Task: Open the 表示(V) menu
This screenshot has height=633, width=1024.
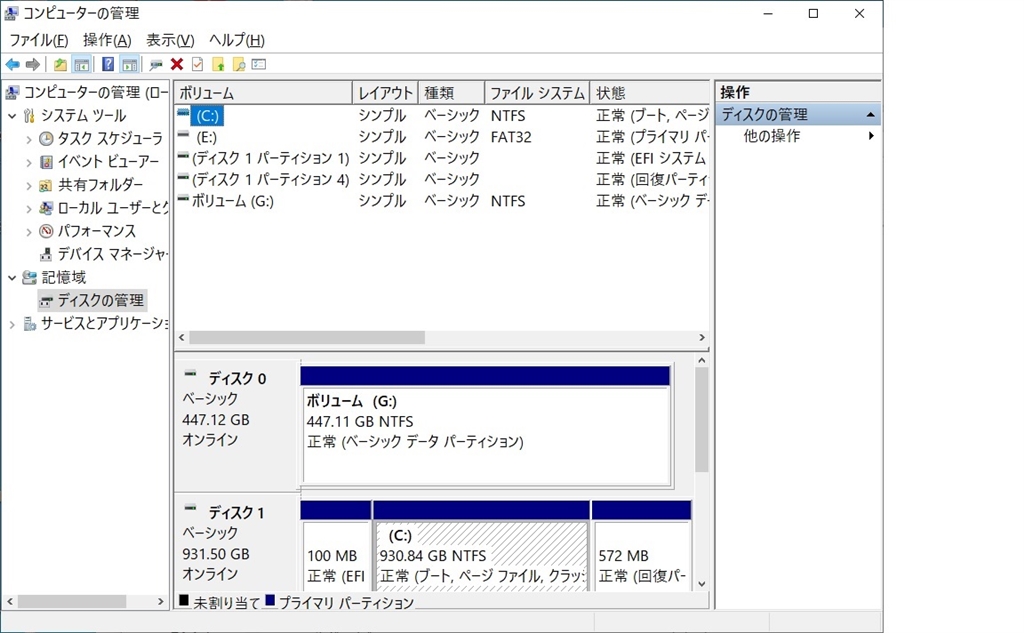Action: coord(170,41)
